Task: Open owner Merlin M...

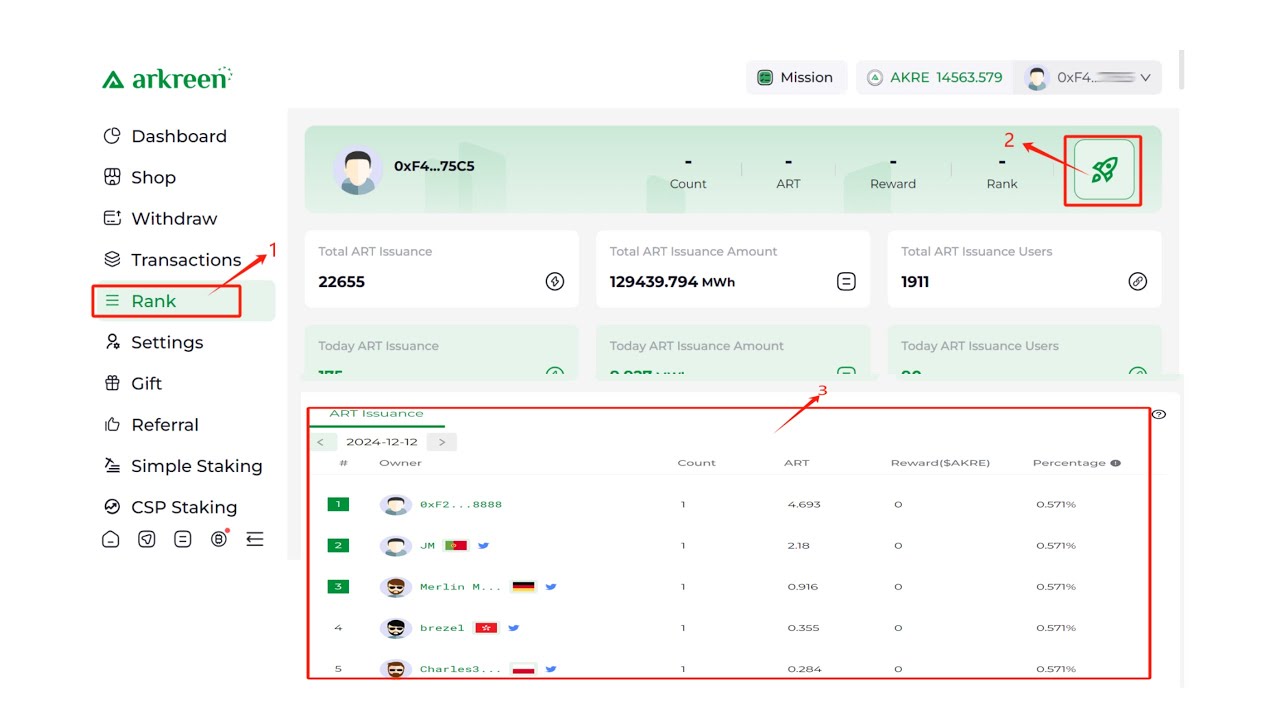Action: [x=460, y=587]
